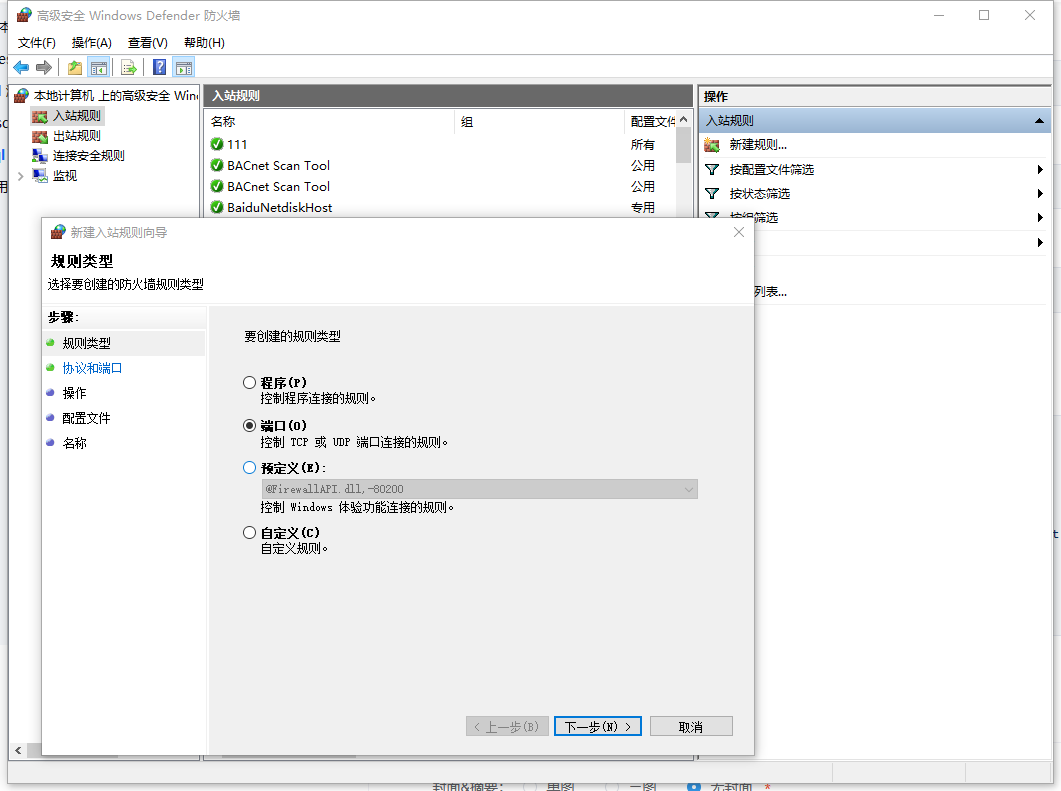1061x791 pixels.
Task: Click the 新建规则 icon in actions pane
Action: click(712, 145)
